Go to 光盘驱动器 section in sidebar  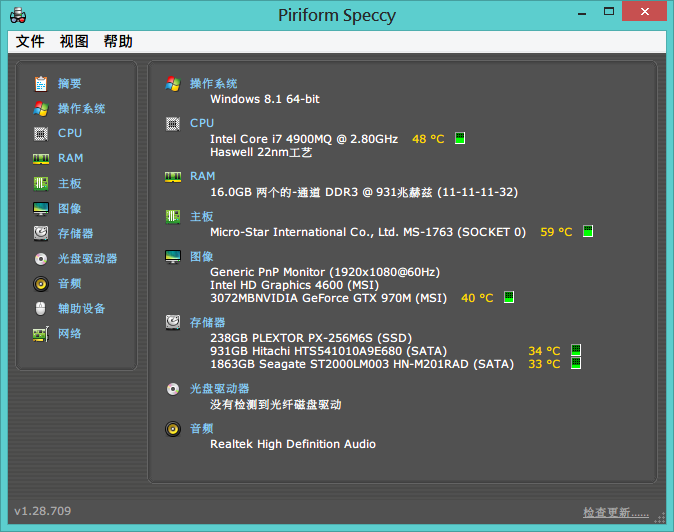[x=88, y=258]
